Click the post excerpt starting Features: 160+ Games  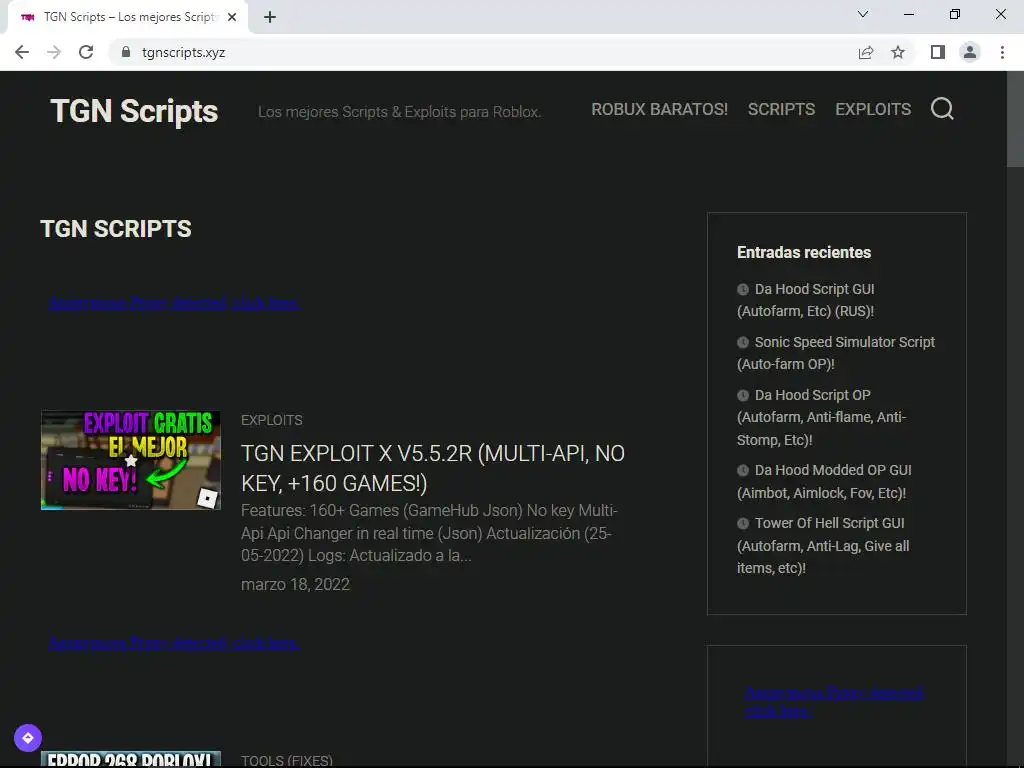(x=428, y=533)
